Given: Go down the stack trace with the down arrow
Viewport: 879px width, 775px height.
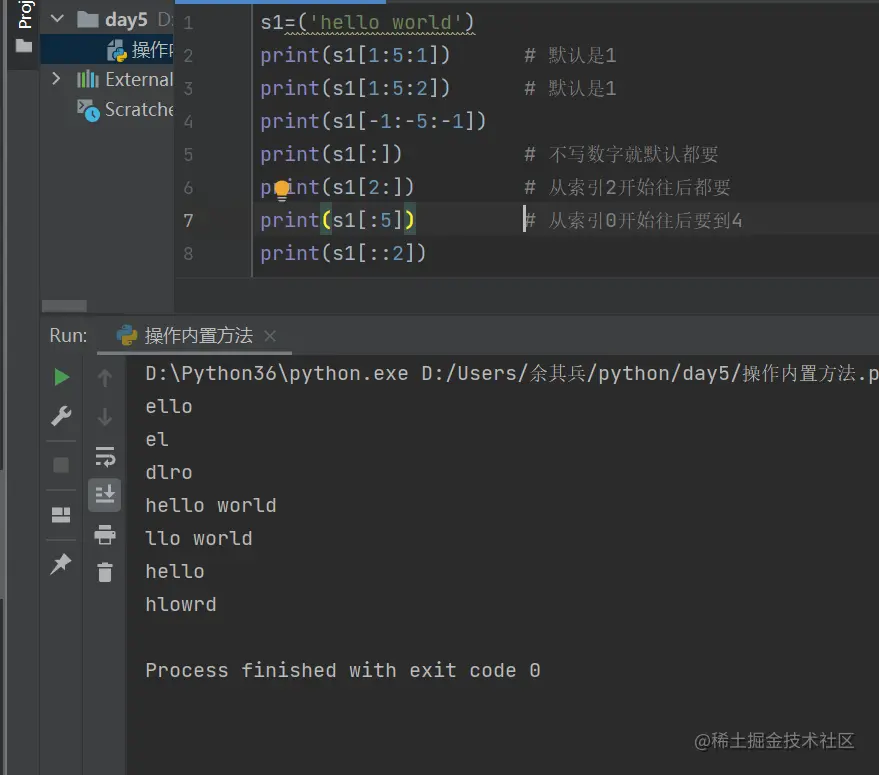Looking at the screenshot, I should pyautogui.click(x=105, y=417).
